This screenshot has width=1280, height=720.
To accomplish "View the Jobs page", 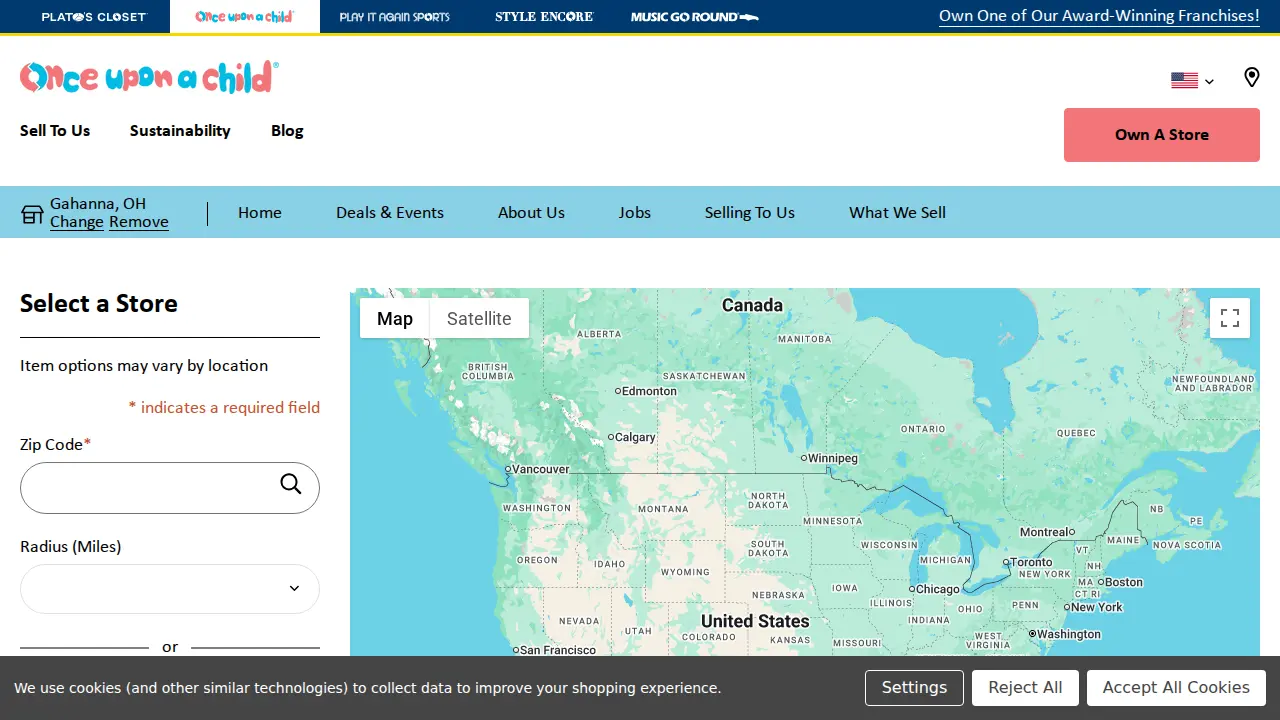I will pyautogui.click(x=635, y=213).
